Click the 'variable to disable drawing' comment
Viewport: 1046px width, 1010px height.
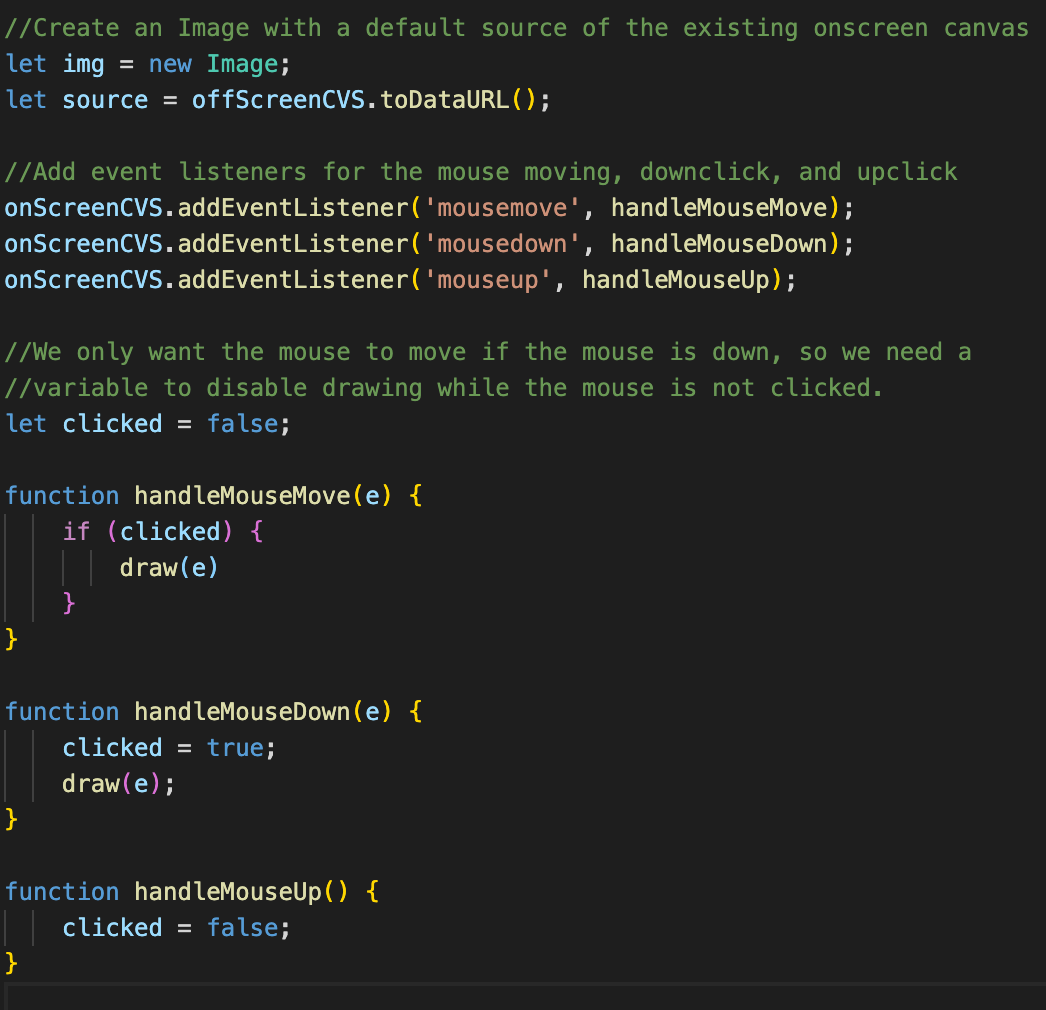[444, 388]
